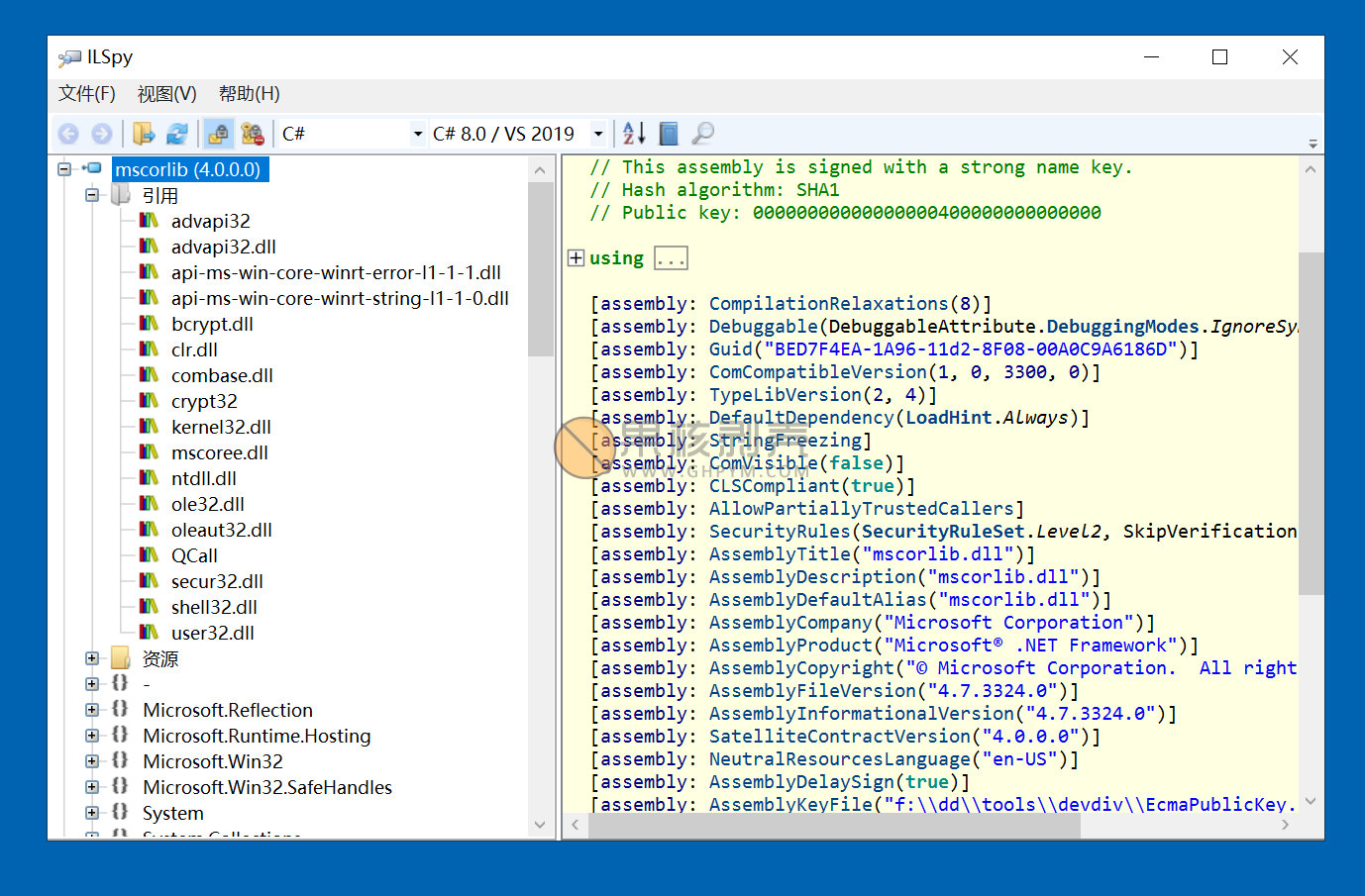Sort results alphabetically with A-Z icon
Viewport: 1365px width, 896px height.
pyautogui.click(x=634, y=134)
